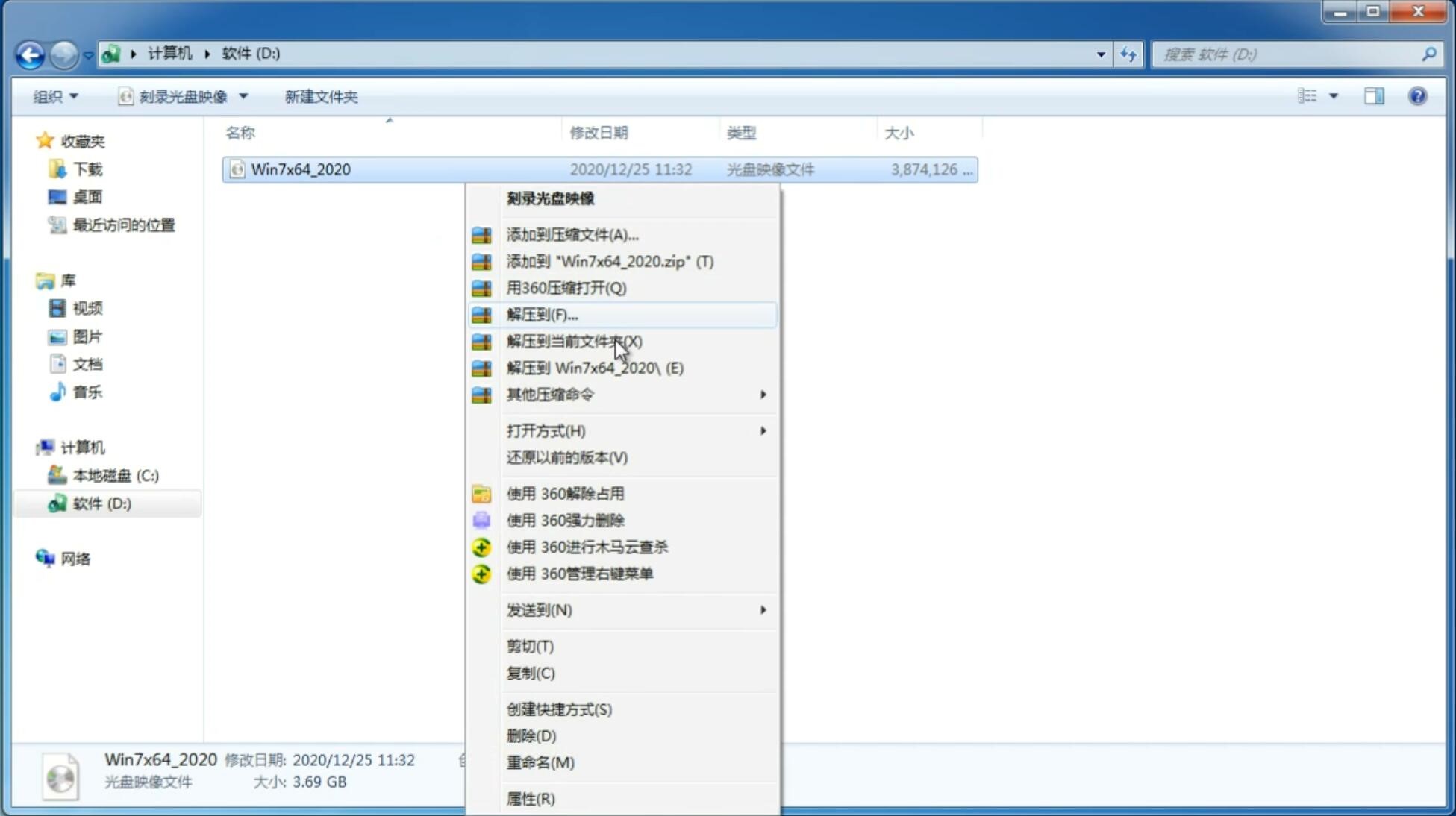
Task: Select 使用360强力删除 force delete icon
Action: pyautogui.click(x=481, y=520)
